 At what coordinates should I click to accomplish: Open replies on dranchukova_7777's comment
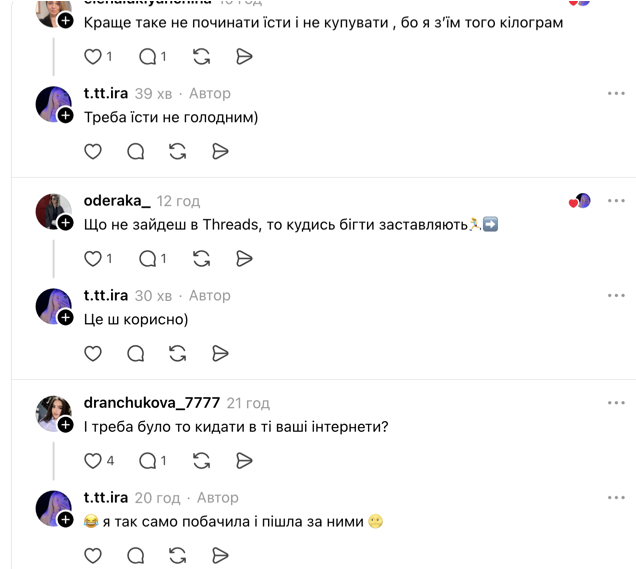click(148, 460)
